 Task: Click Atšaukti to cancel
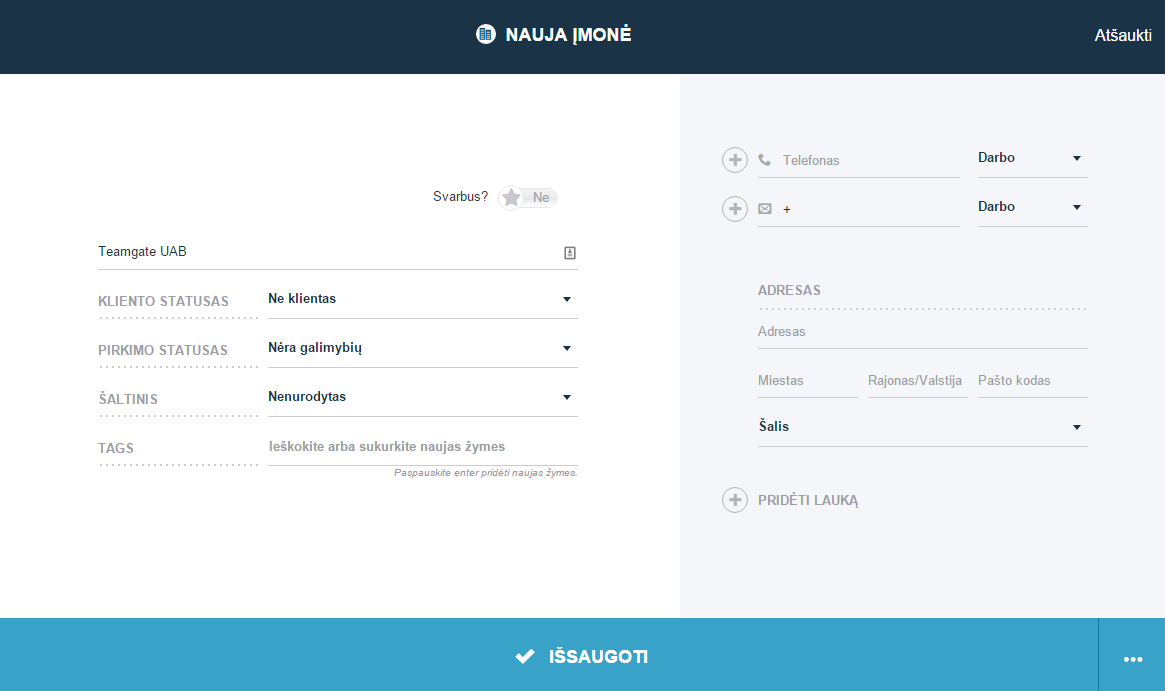1123,35
